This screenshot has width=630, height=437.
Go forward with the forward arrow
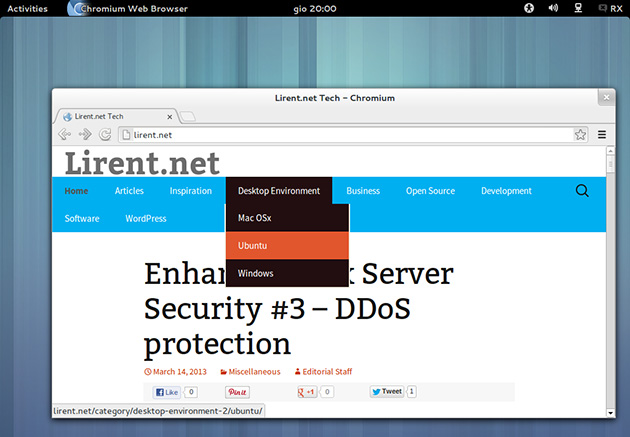[x=85, y=134]
